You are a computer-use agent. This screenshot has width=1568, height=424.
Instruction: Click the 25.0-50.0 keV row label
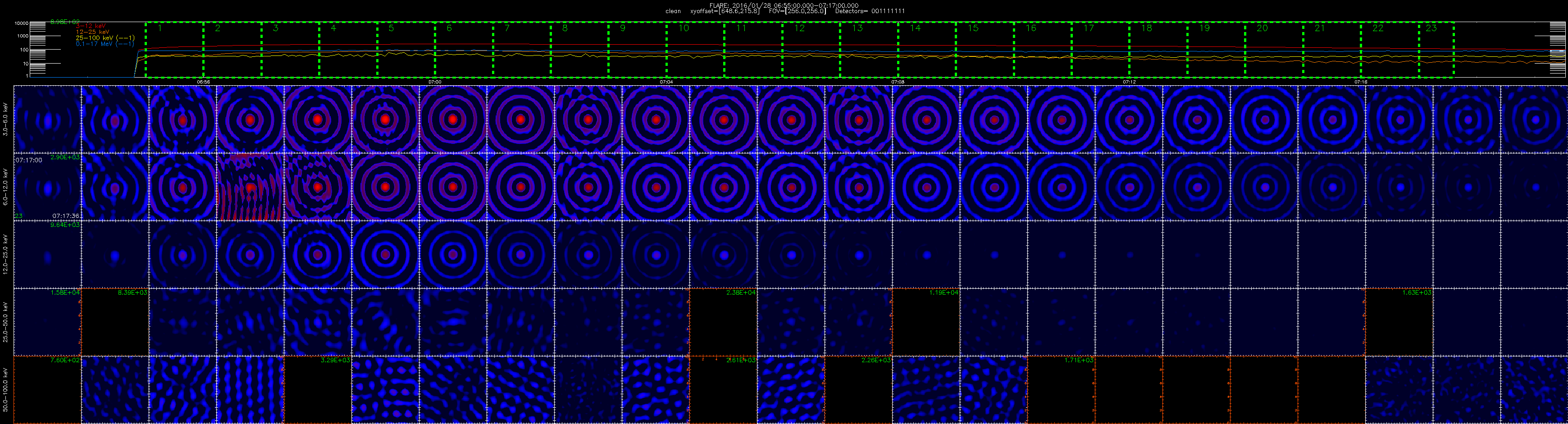6,322
